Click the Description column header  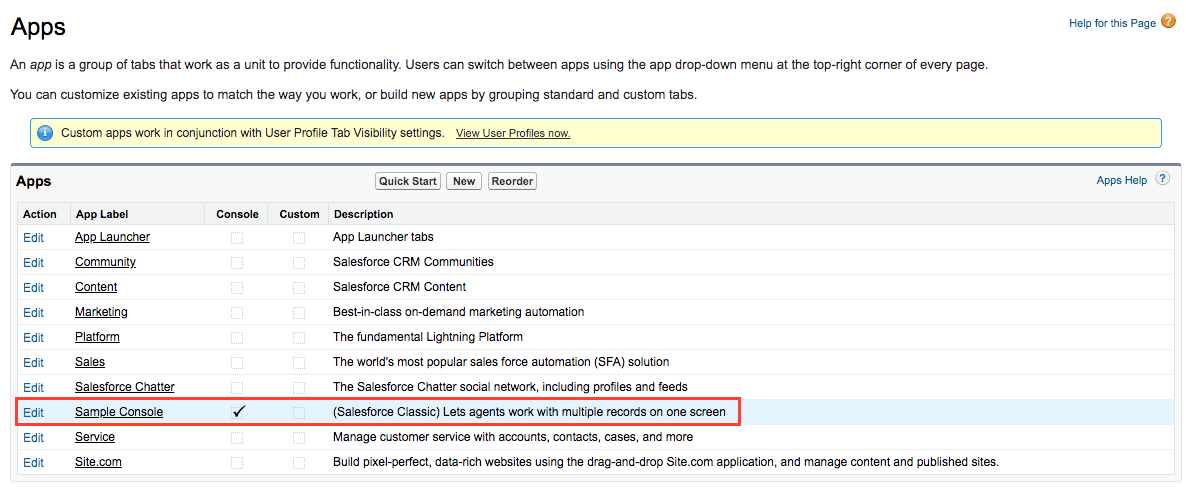364,215
